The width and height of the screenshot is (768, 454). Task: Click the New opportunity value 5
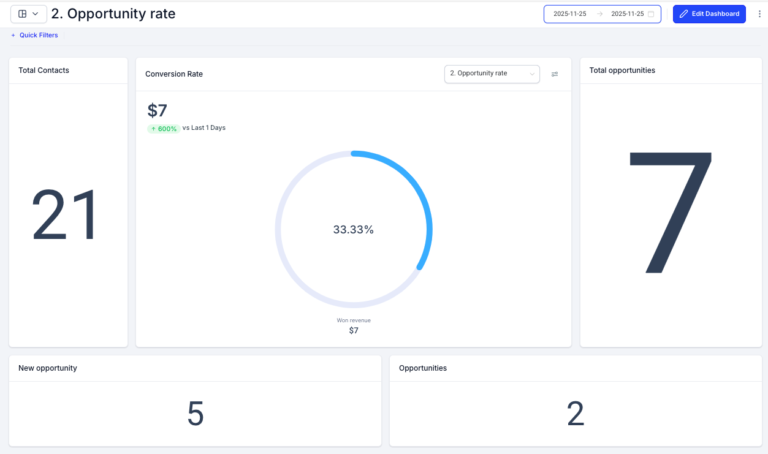tap(195, 413)
